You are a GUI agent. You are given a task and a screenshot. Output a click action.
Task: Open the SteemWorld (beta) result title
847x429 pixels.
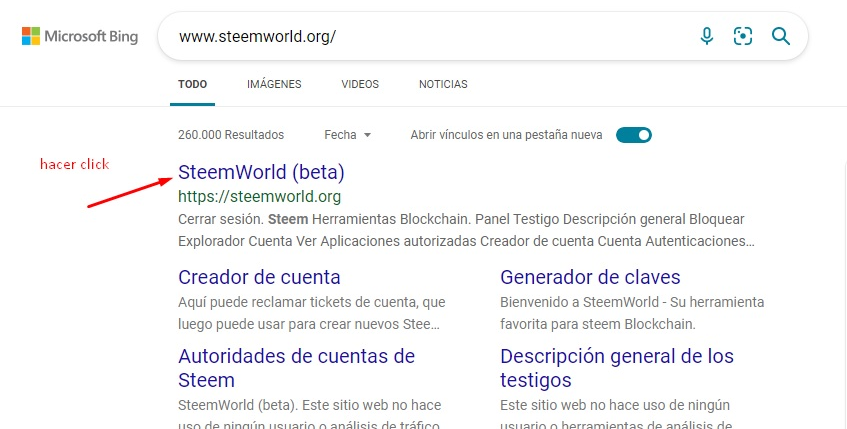pos(261,172)
